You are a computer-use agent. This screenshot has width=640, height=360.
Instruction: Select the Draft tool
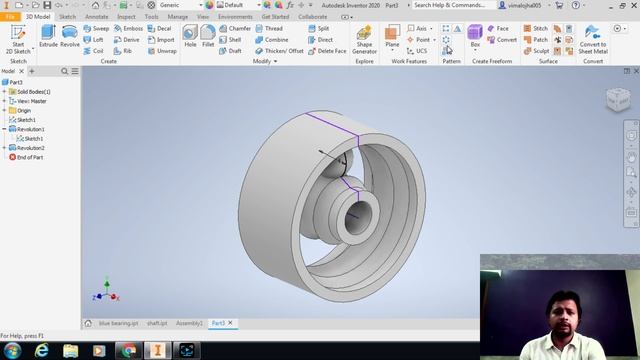click(230, 51)
